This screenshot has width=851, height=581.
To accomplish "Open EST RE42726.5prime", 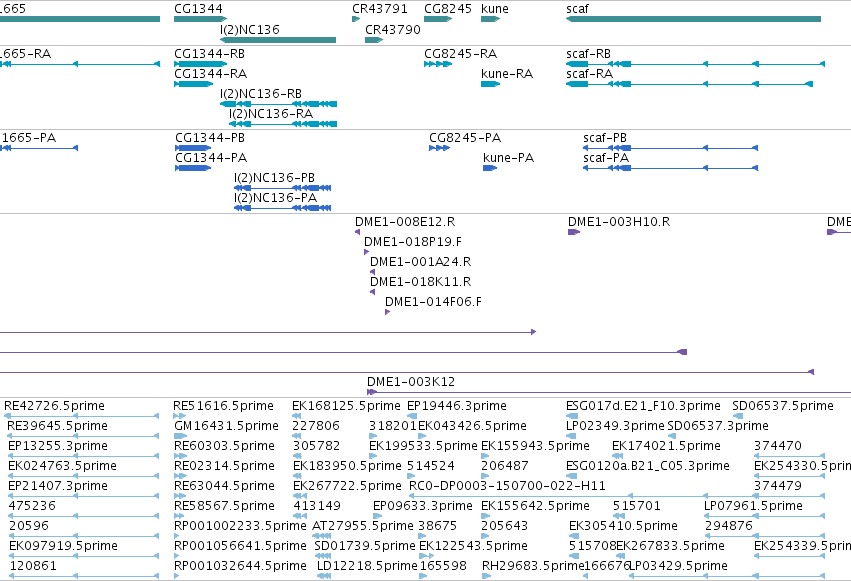I will 81,416.
